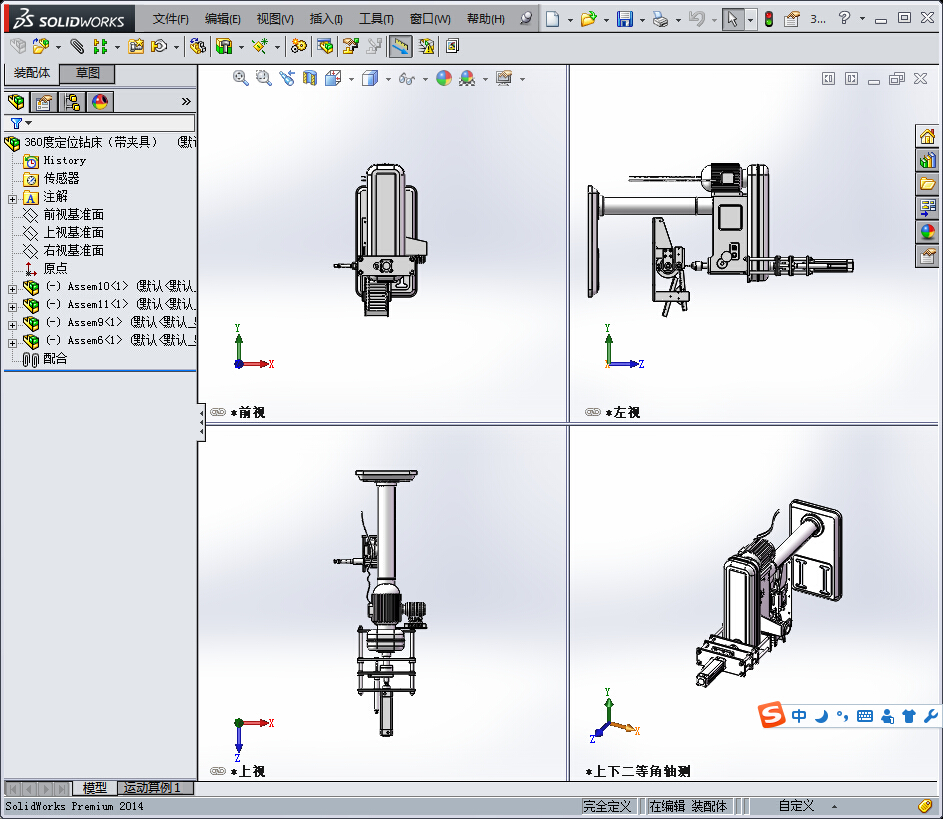Select the 配合 mates folder
The width and height of the screenshot is (943, 819).
(x=55, y=359)
